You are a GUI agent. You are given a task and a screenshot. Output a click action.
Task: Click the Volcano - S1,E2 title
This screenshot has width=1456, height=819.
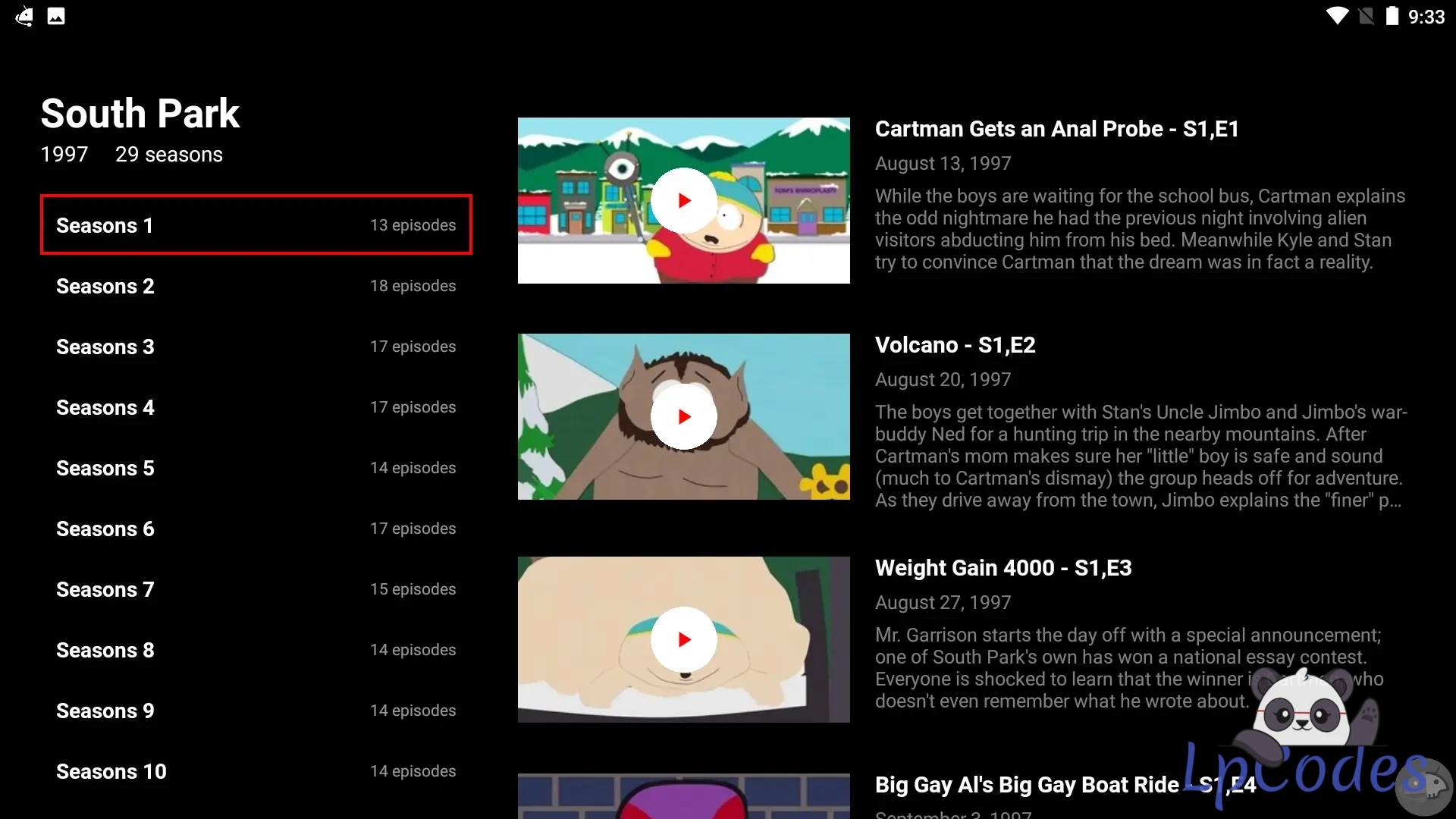click(955, 345)
